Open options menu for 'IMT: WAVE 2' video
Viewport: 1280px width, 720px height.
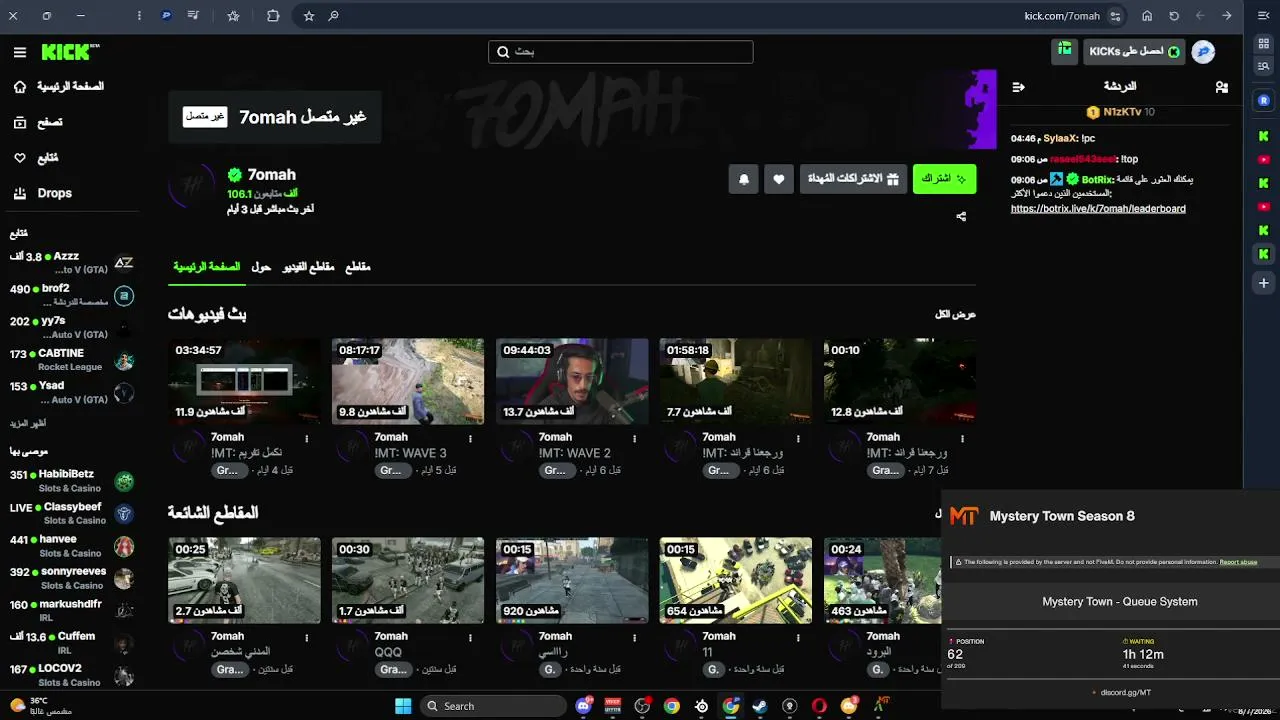[x=634, y=438]
